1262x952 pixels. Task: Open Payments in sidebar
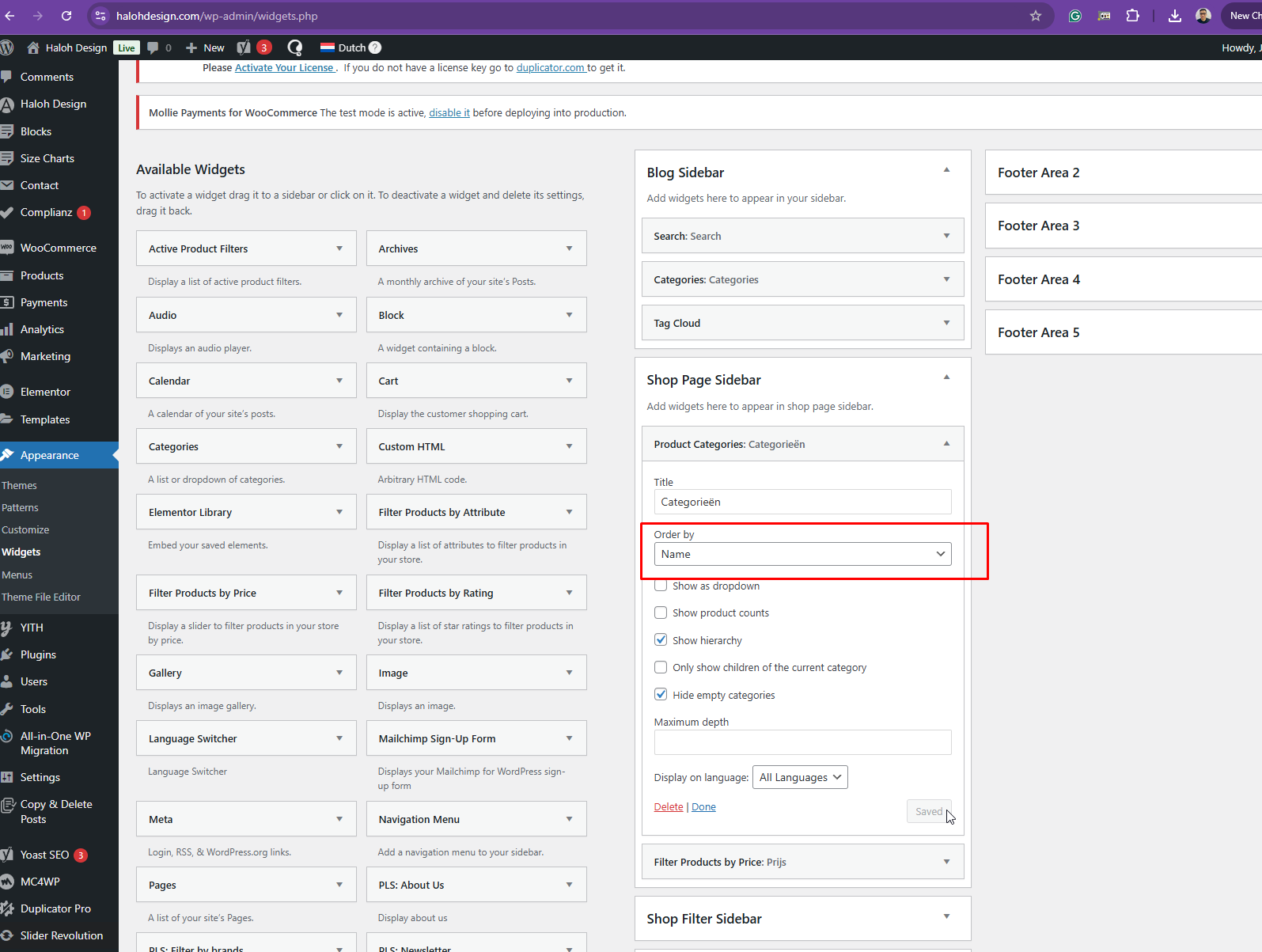tap(44, 302)
